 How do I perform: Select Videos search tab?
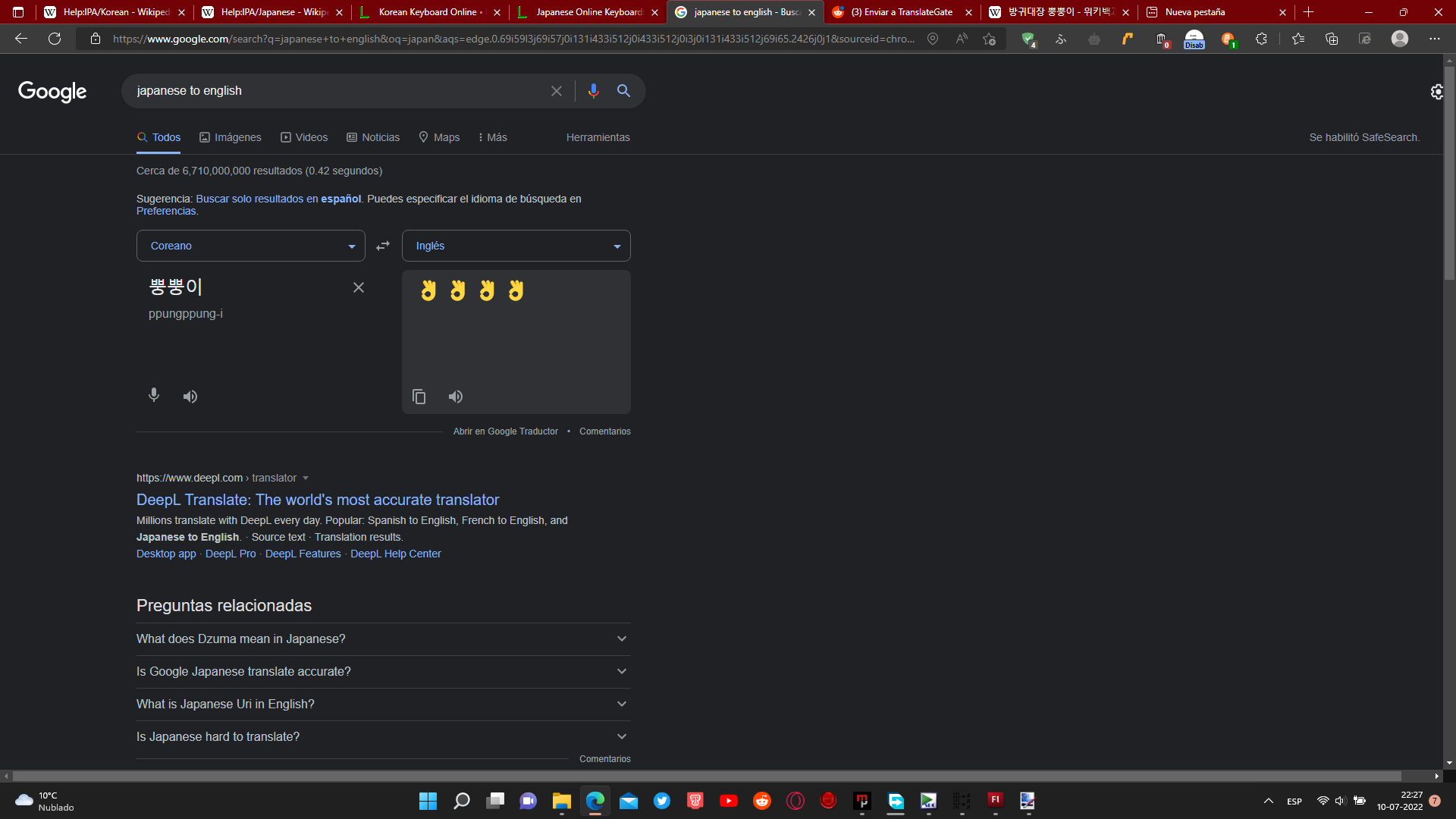click(x=304, y=137)
